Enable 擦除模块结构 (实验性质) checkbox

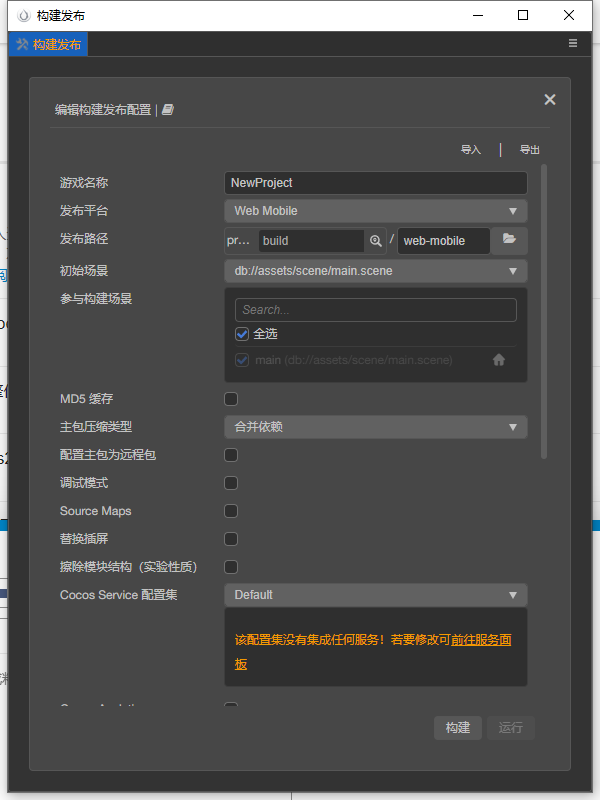pyautogui.click(x=231, y=567)
